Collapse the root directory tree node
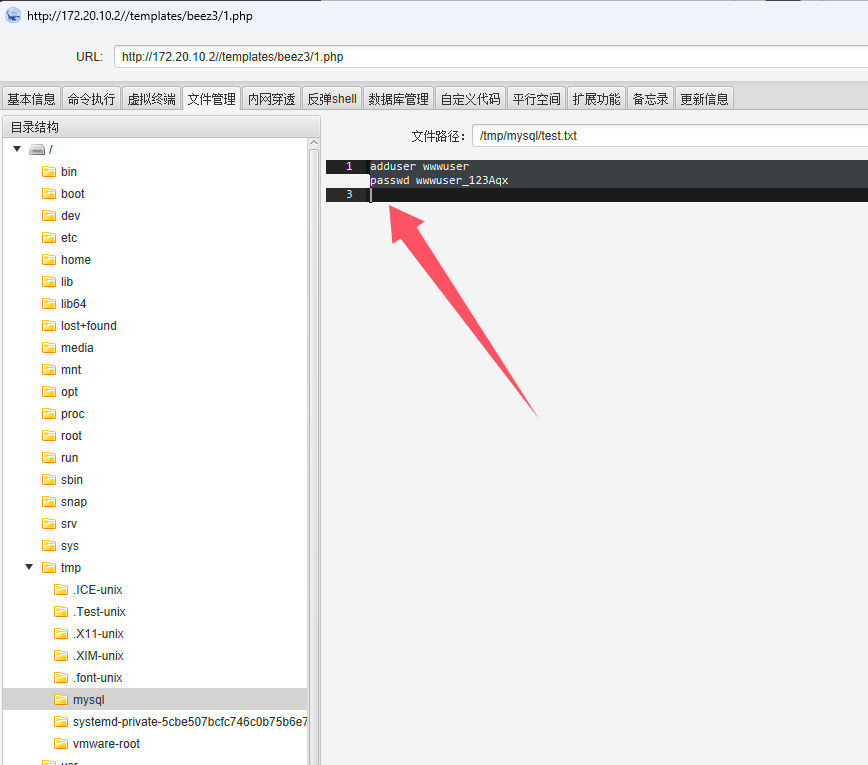This screenshot has height=765, width=868. coord(17,149)
